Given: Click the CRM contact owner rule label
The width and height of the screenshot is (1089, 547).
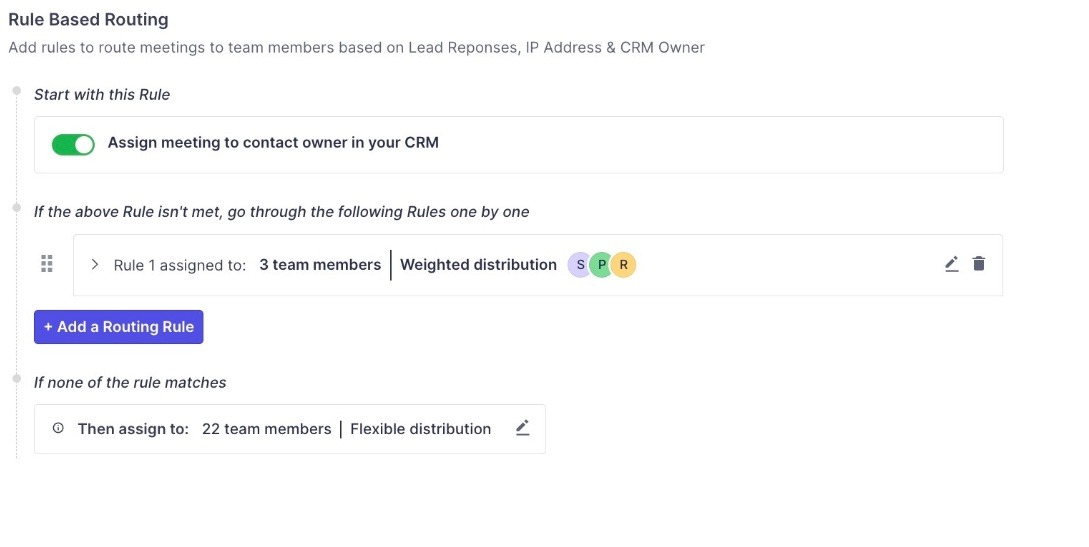Looking at the screenshot, I should point(273,143).
